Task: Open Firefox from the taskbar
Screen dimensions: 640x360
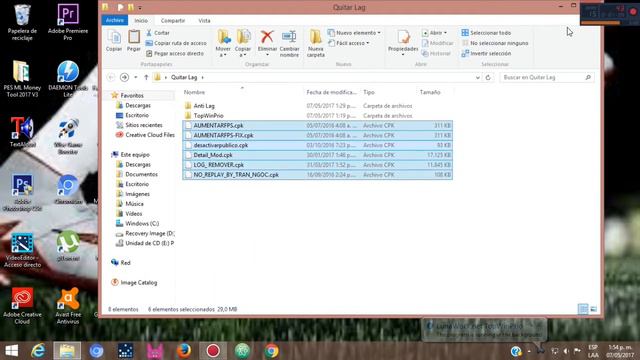Action: pos(184,351)
